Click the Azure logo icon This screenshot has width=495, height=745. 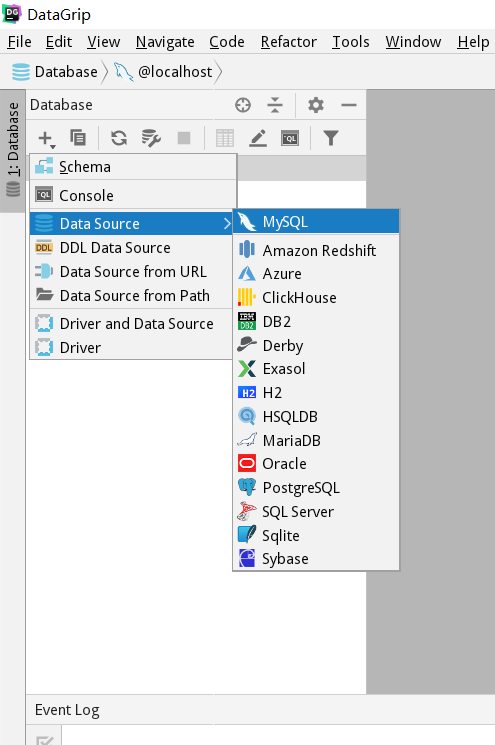(247, 274)
